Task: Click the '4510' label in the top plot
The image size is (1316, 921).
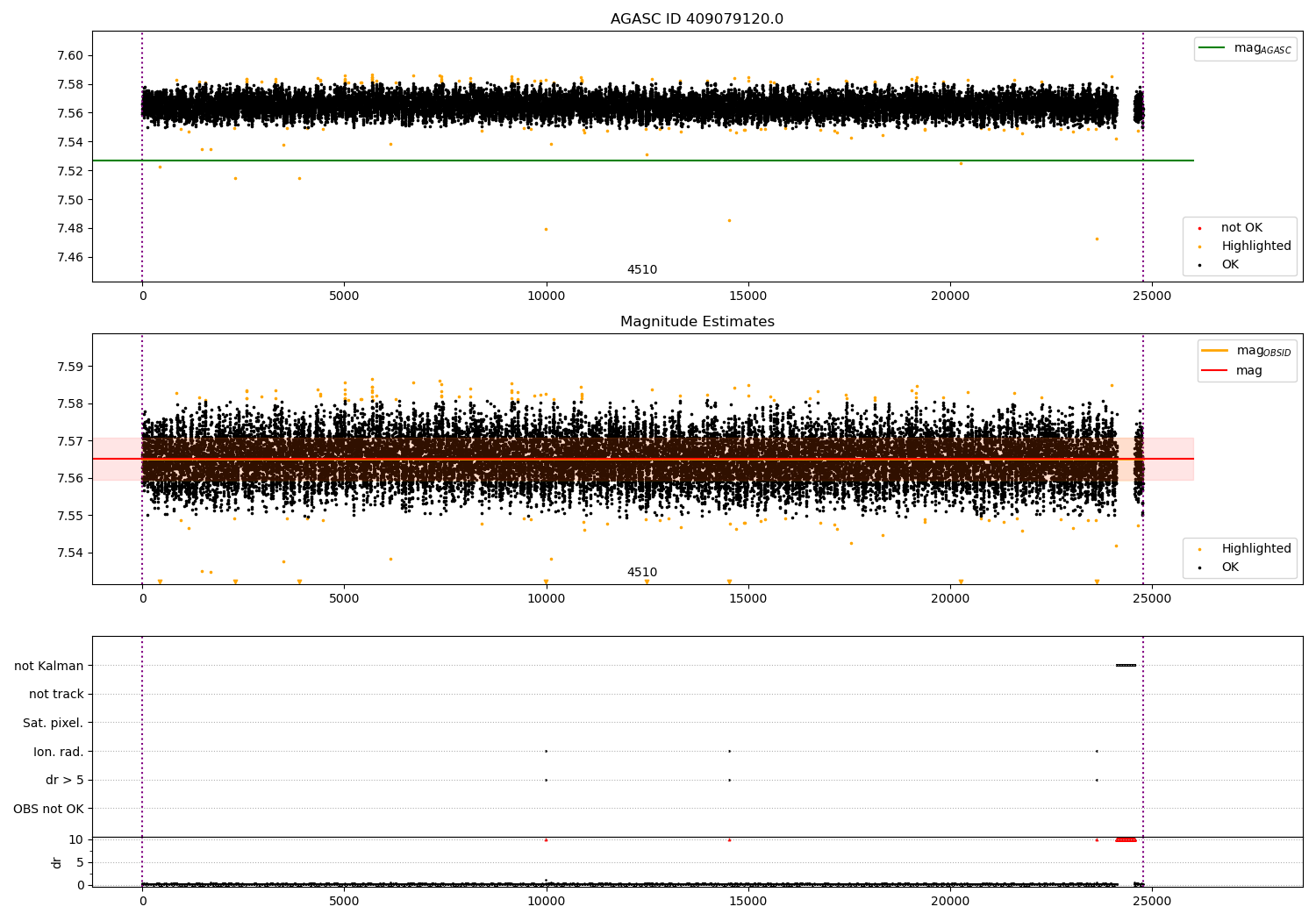Action: (641, 270)
